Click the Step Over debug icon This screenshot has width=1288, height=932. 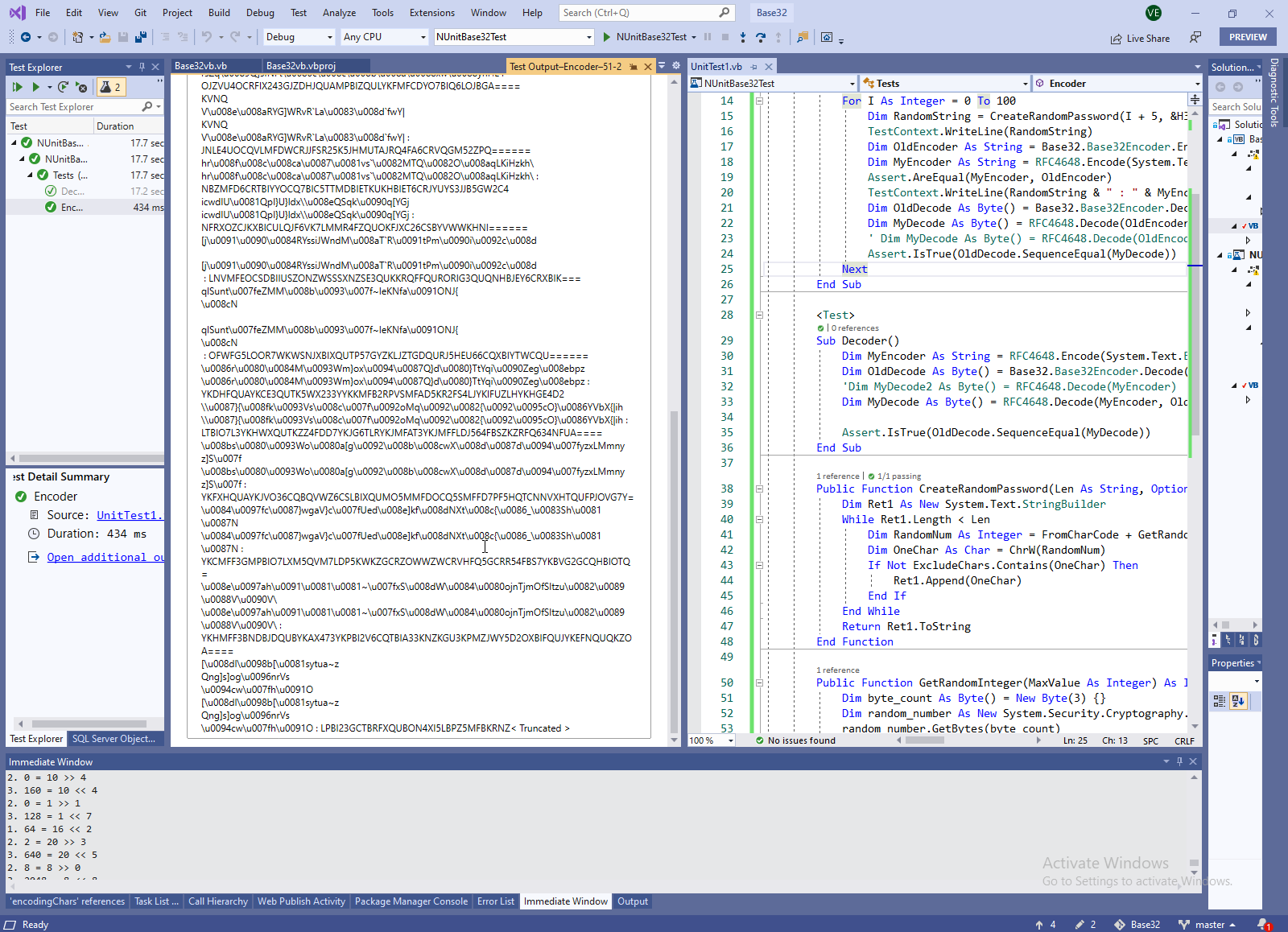pyautogui.click(x=760, y=37)
